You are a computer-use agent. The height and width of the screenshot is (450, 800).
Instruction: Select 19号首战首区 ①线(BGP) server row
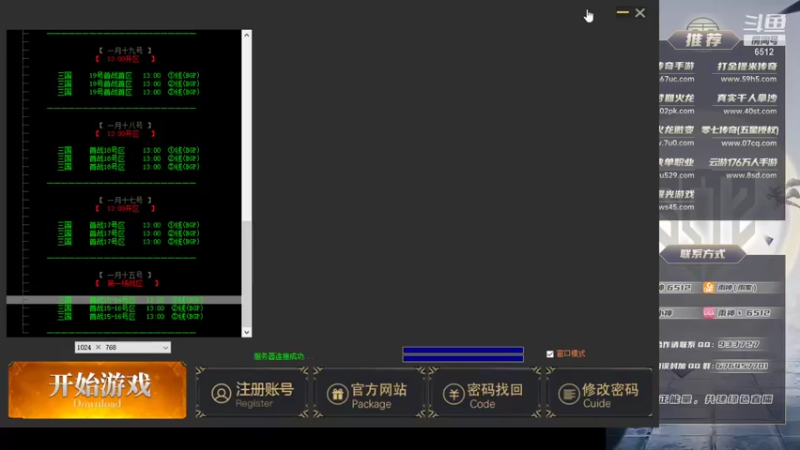(128, 76)
